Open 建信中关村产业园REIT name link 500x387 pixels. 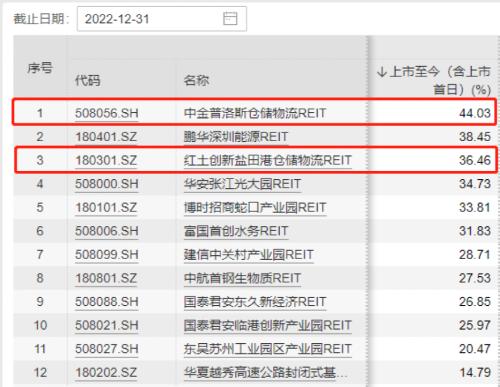tap(248, 255)
